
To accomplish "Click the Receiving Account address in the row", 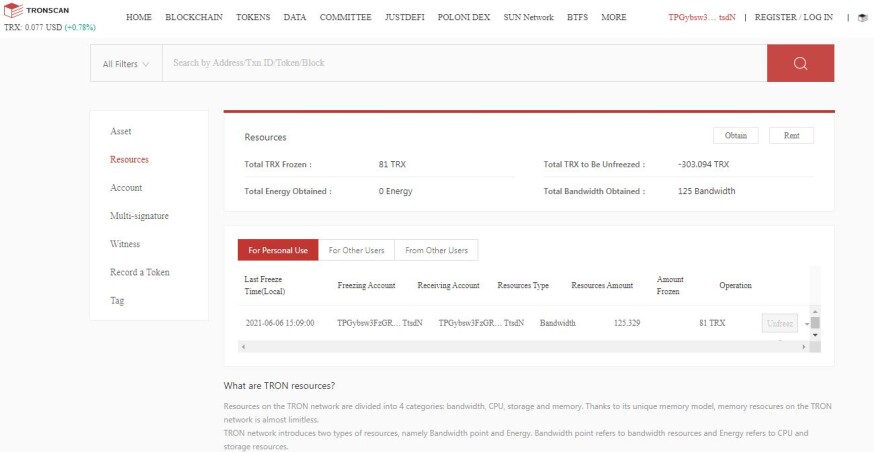I will [482, 323].
